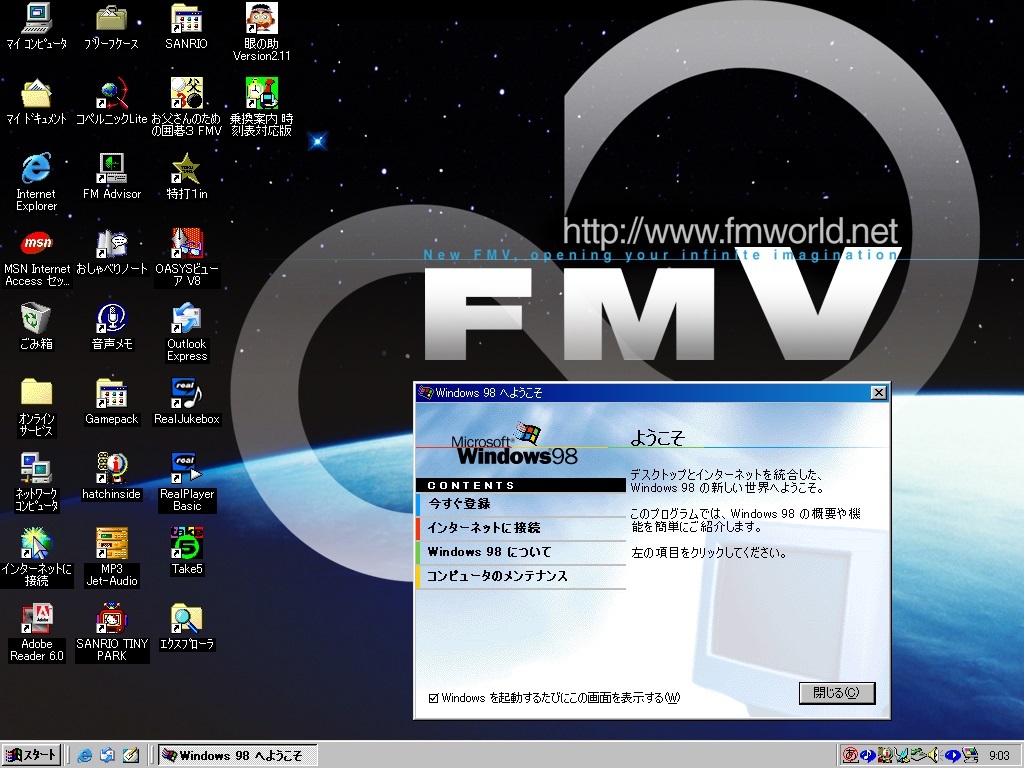Close the Windows 98 welcome window via X
The height and width of the screenshot is (768, 1024).
click(878, 392)
